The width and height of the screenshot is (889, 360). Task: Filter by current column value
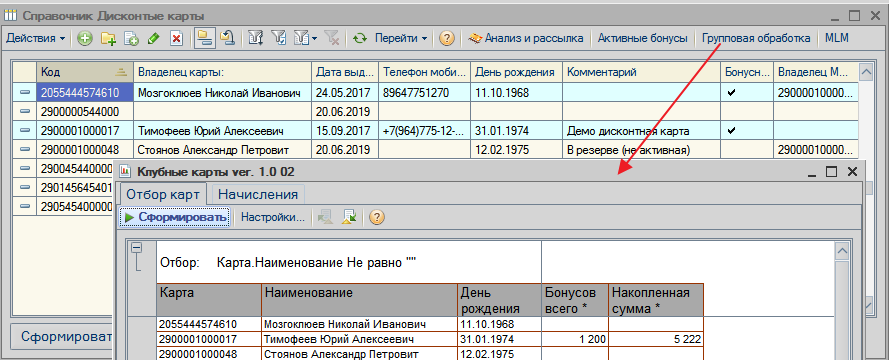coord(279,39)
